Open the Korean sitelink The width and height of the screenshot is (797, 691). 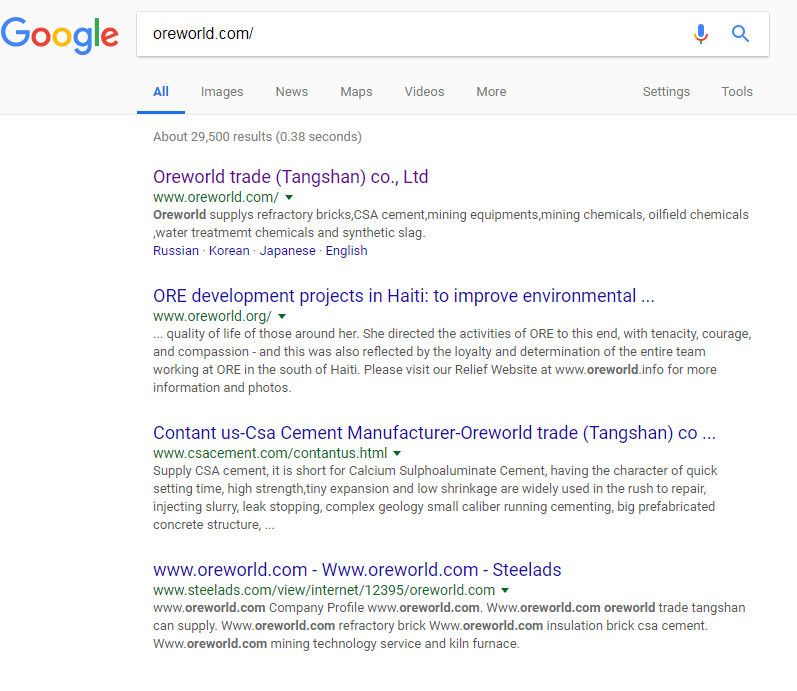pos(229,251)
